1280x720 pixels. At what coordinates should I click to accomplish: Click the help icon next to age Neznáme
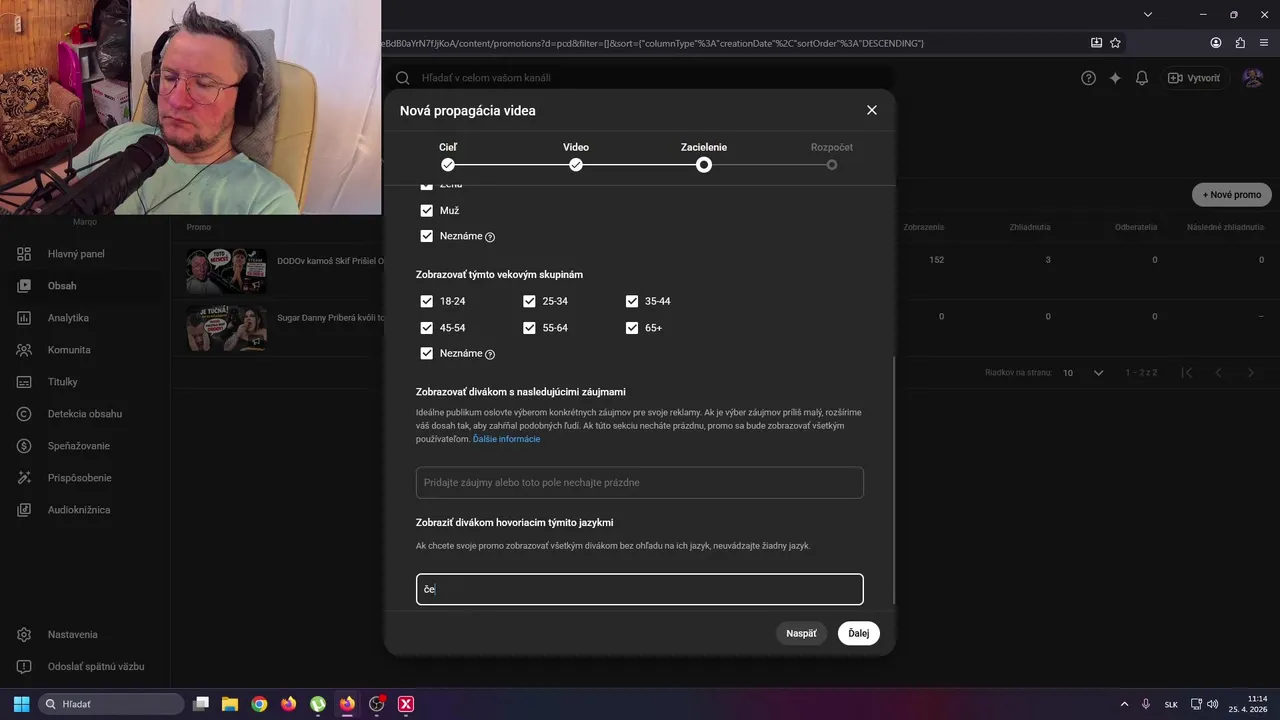tap(490, 354)
